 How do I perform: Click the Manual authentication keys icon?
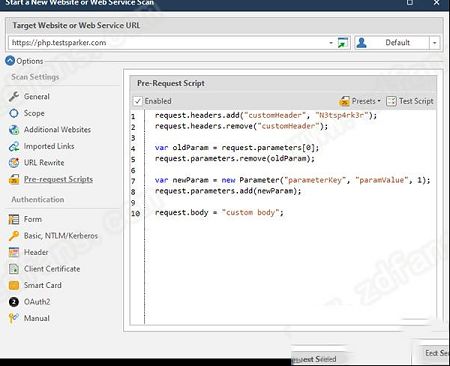click(x=14, y=318)
